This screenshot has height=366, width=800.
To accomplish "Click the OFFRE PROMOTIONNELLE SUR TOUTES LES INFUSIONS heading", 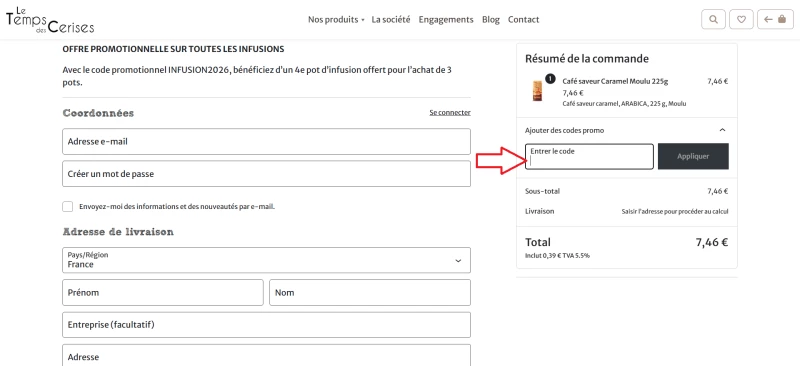I will click(x=173, y=50).
